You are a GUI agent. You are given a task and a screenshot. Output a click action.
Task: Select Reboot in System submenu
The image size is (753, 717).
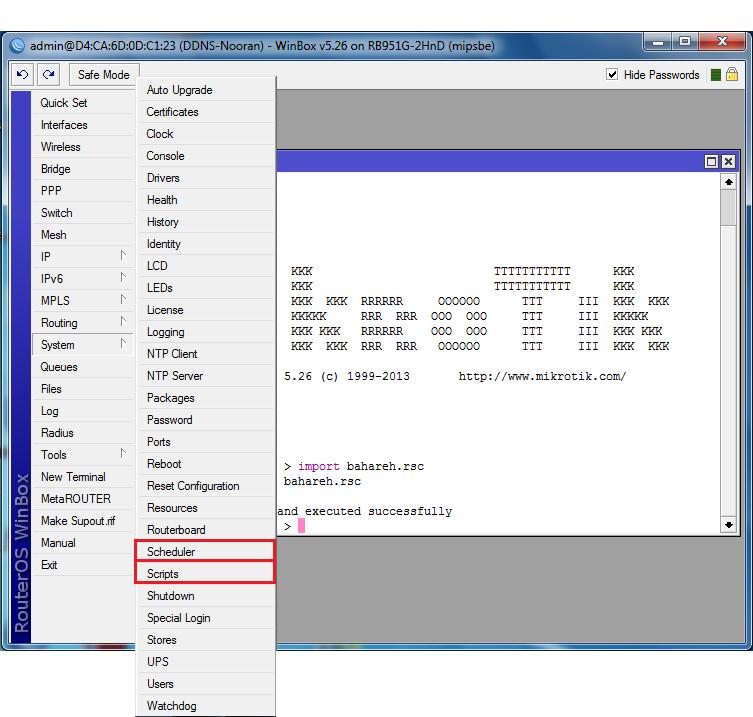[206, 464]
